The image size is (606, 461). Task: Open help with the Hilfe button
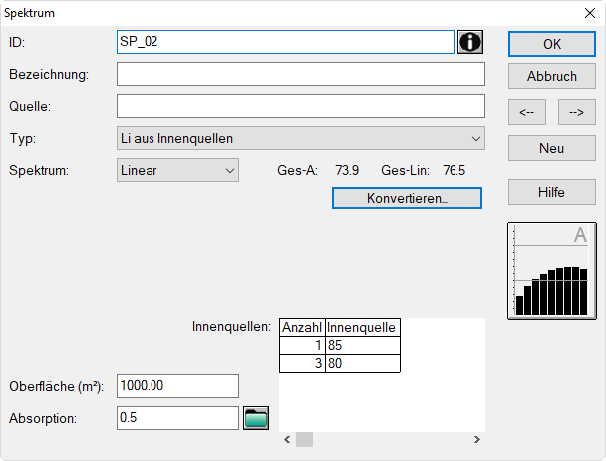[x=552, y=192]
